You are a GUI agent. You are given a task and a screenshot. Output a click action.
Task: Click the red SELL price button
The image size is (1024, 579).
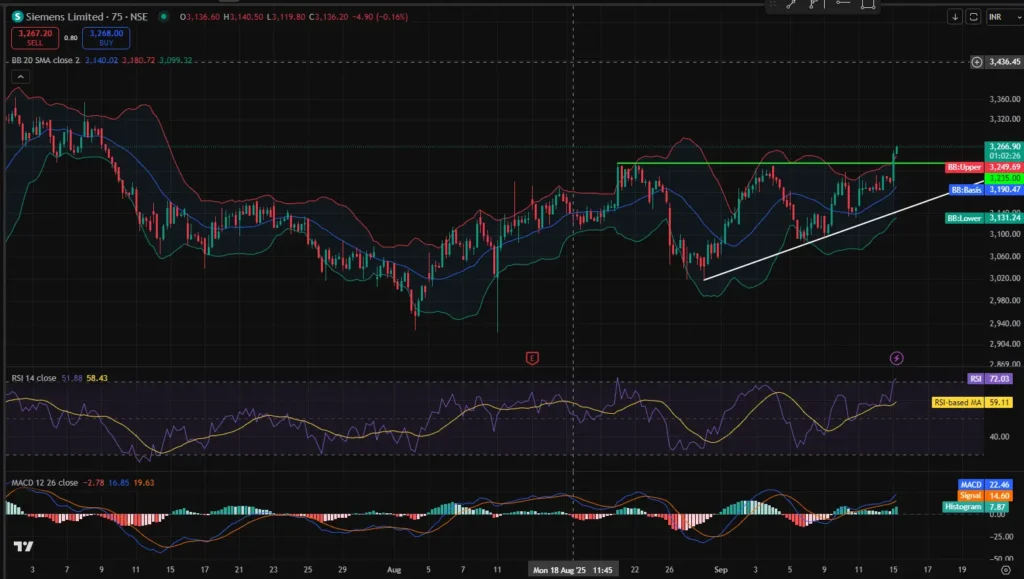(x=32, y=37)
